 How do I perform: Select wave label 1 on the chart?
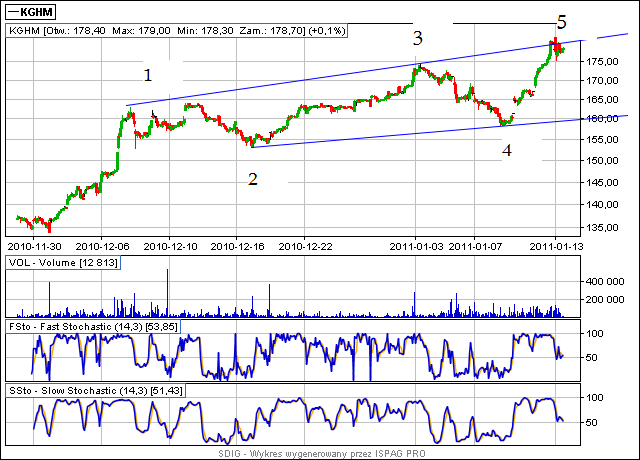148,75
